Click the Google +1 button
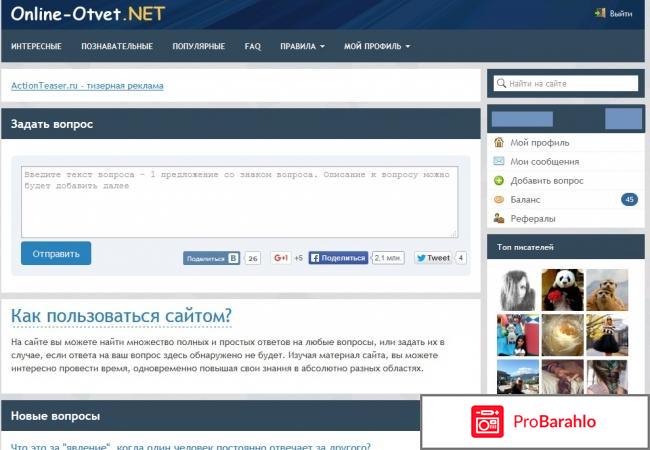Image resolution: width=650 pixels, height=450 pixels. tap(281, 258)
